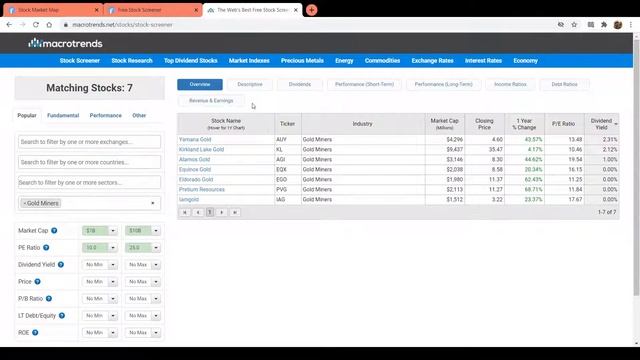Go to next results page
640x360 pixels.
click(x=222, y=212)
